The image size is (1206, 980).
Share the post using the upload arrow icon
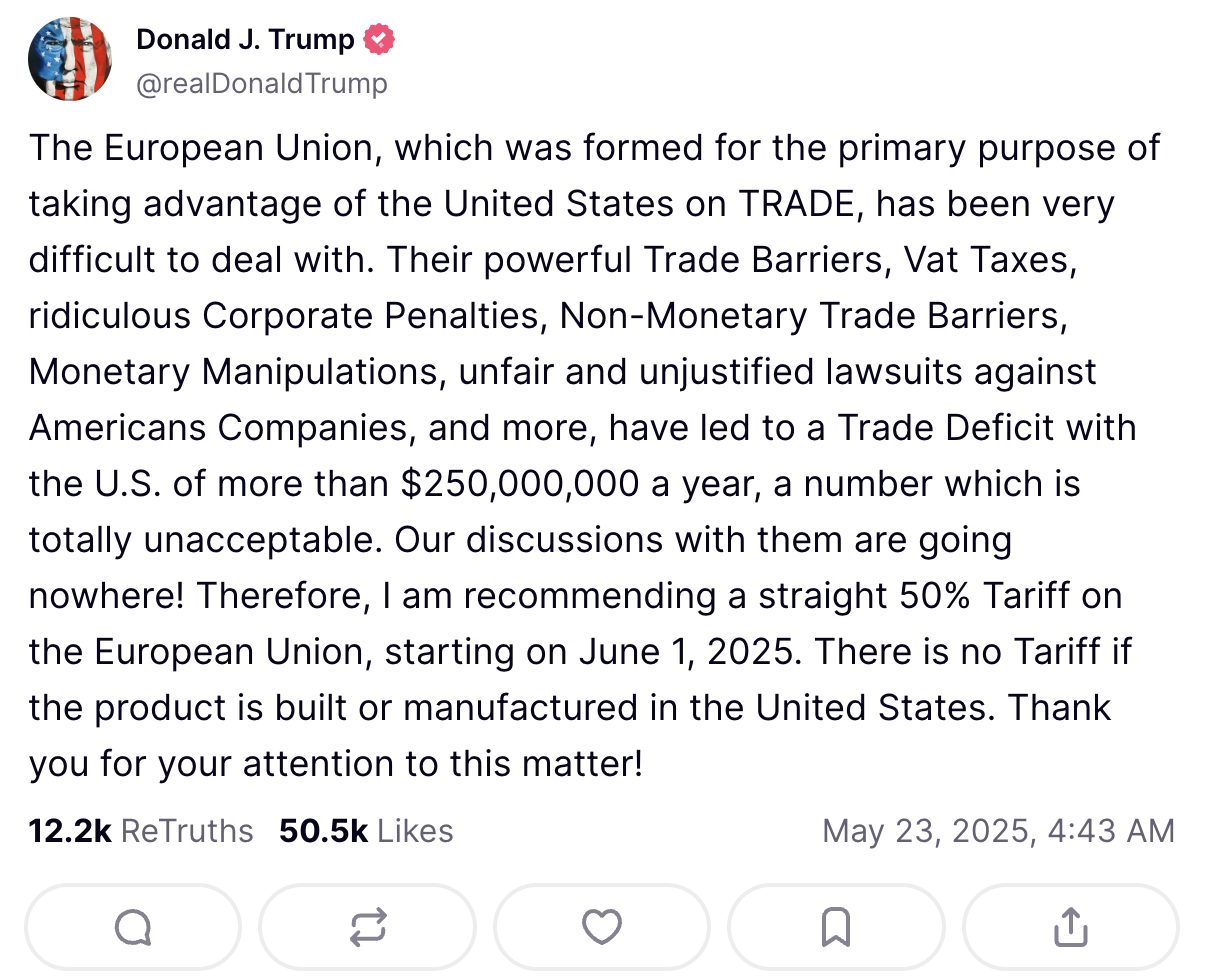[1070, 928]
